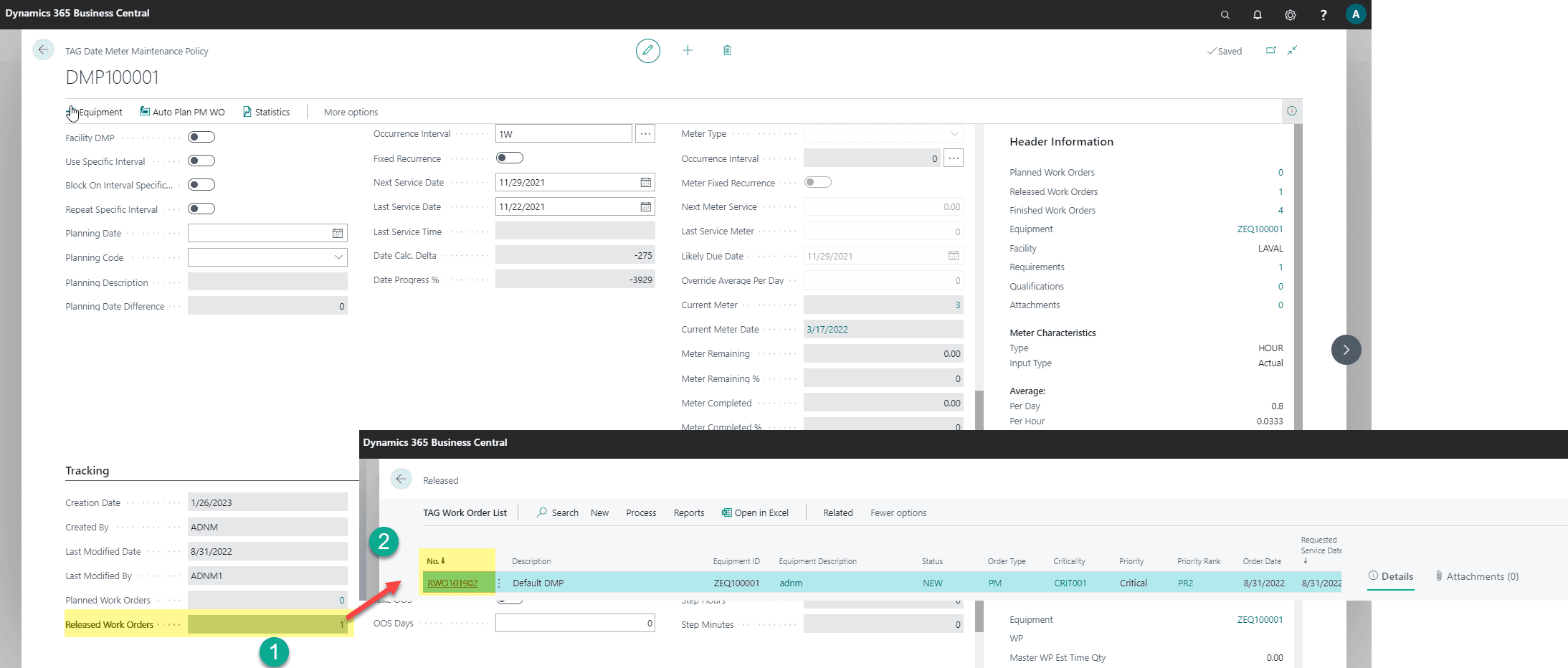Toggle Facility DMP switch
Screen dimensions: 1568x668
pyautogui.click(x=201, y=137)
